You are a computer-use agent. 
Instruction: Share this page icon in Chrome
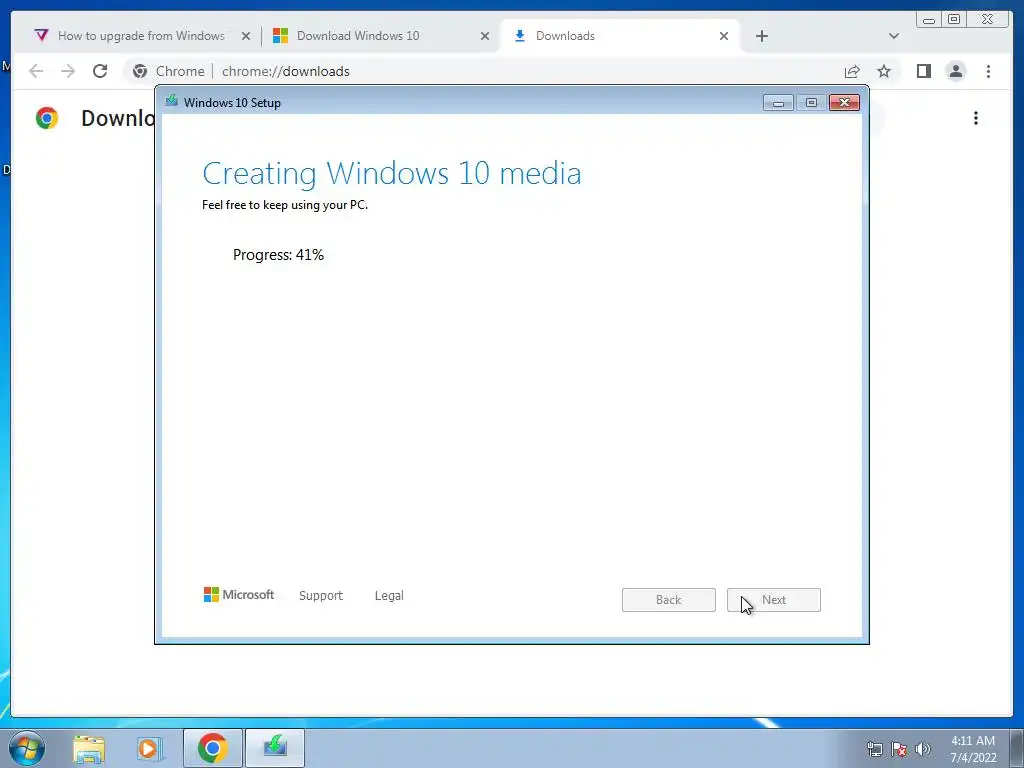tap(852, 71)
